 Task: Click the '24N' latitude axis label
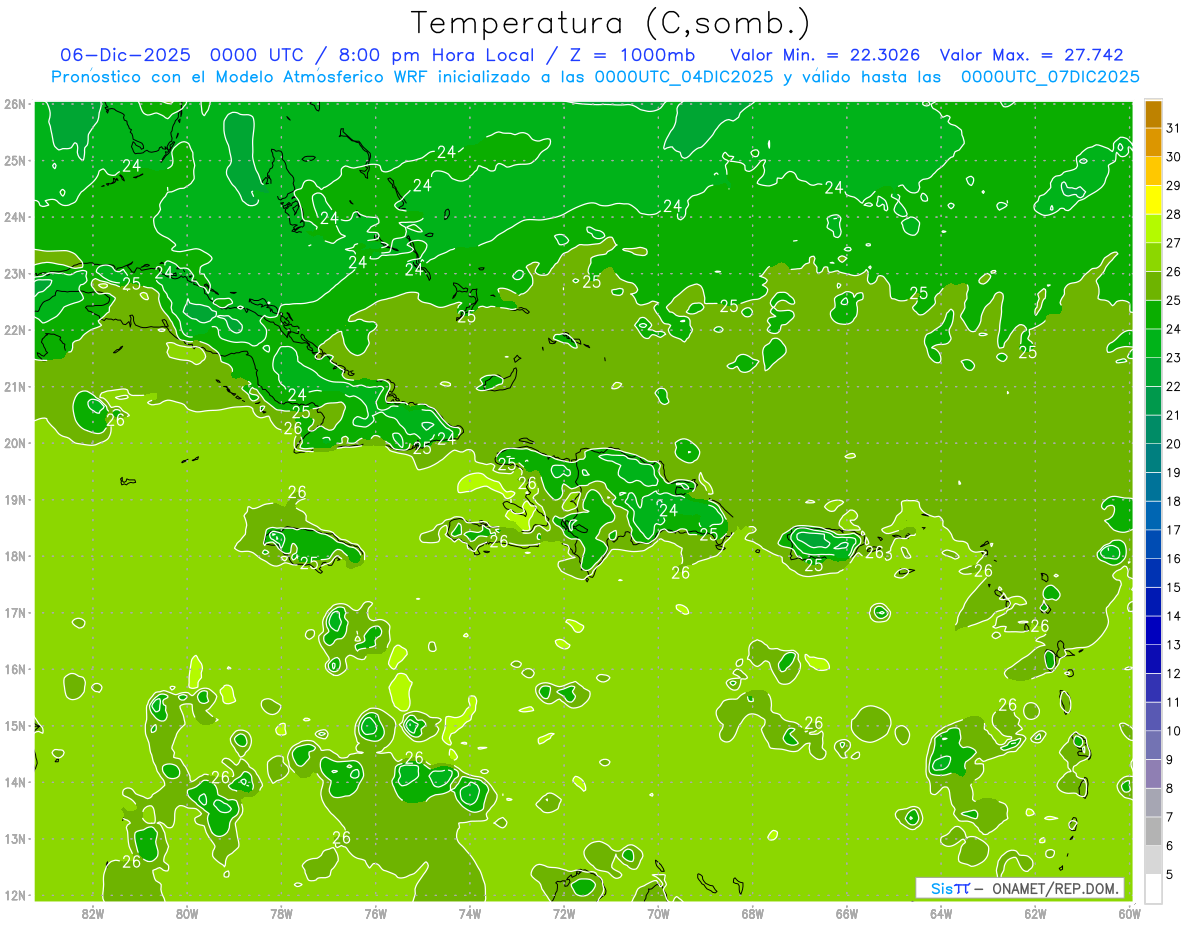tap(14, 217)
